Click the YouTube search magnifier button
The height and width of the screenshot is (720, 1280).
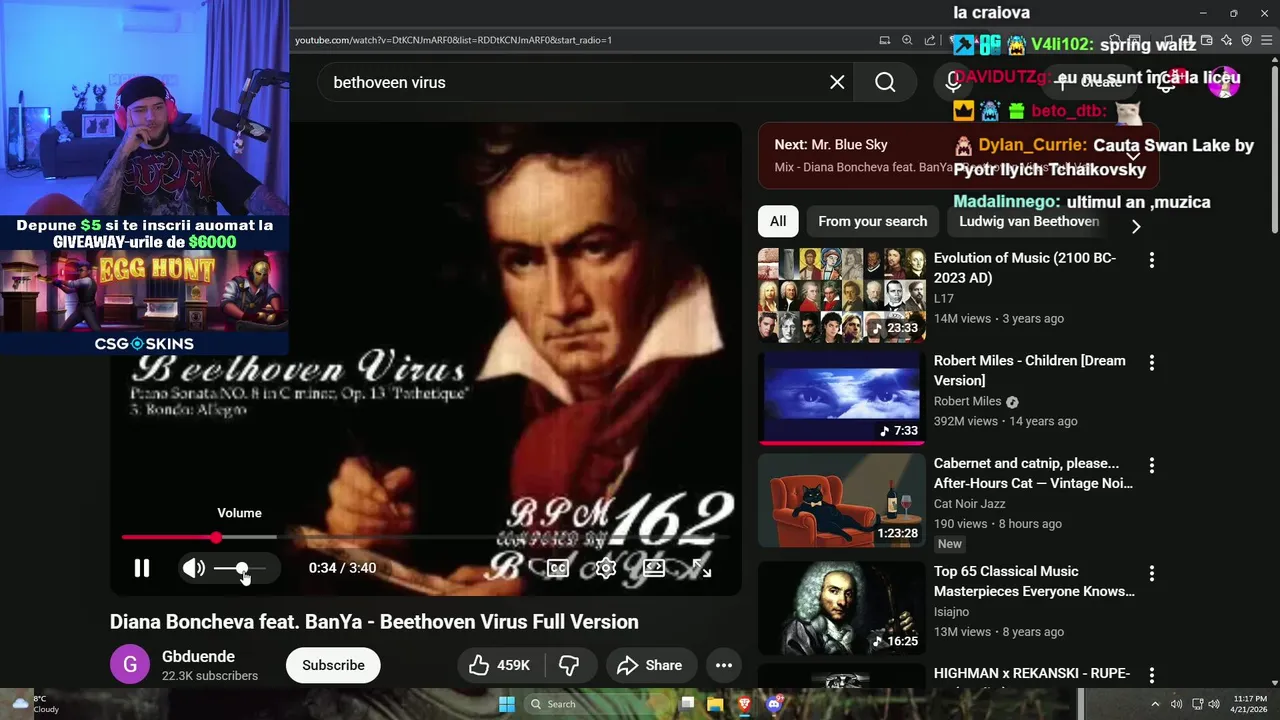885,82
